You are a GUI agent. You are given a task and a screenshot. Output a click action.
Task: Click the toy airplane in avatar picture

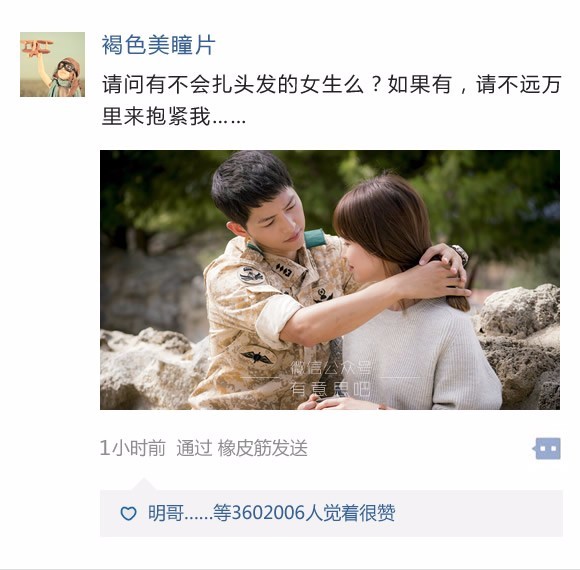36,48
